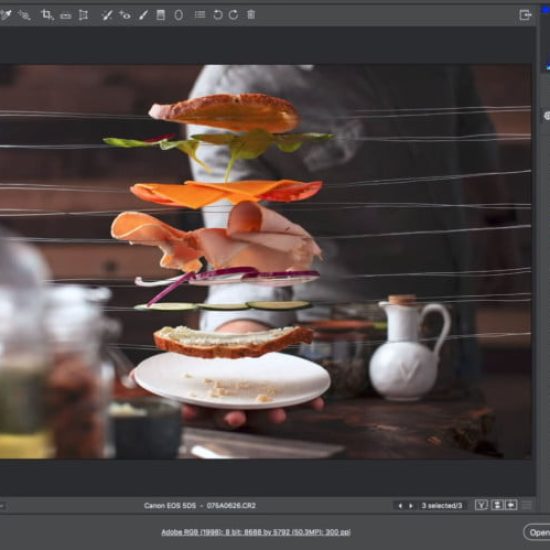Open workflow options link Adobe RGB (1998)
Screen dimensions: 550x550
[x=256, y=532]
